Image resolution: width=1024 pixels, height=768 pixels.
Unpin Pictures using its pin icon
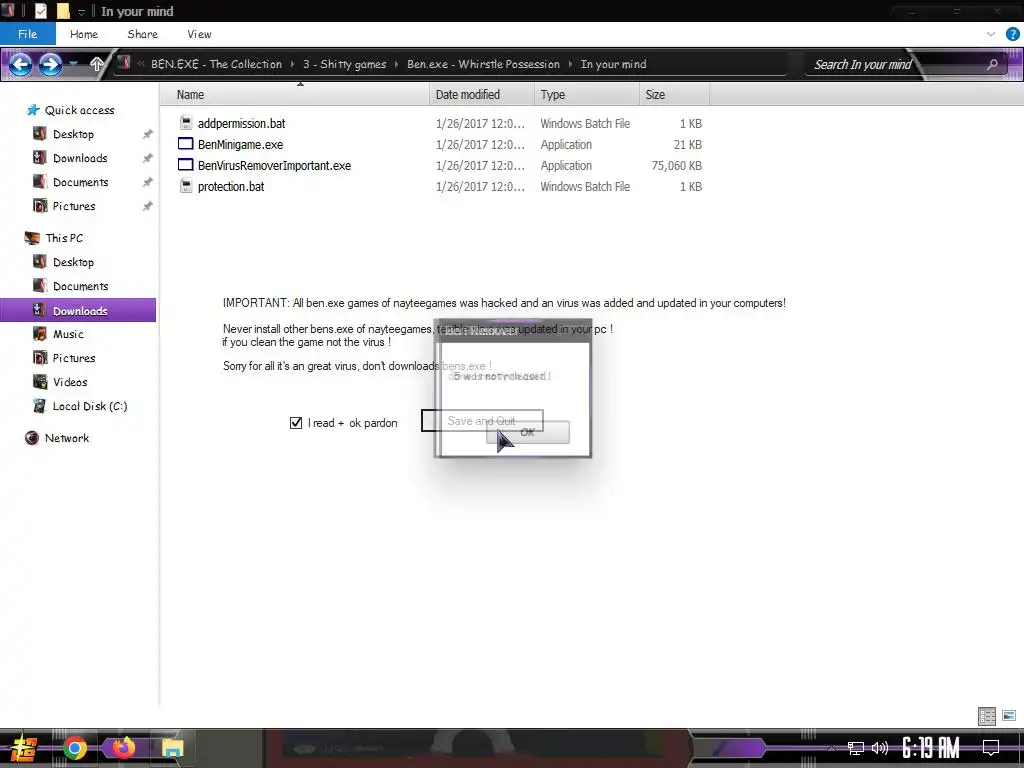tap(148, 206)
